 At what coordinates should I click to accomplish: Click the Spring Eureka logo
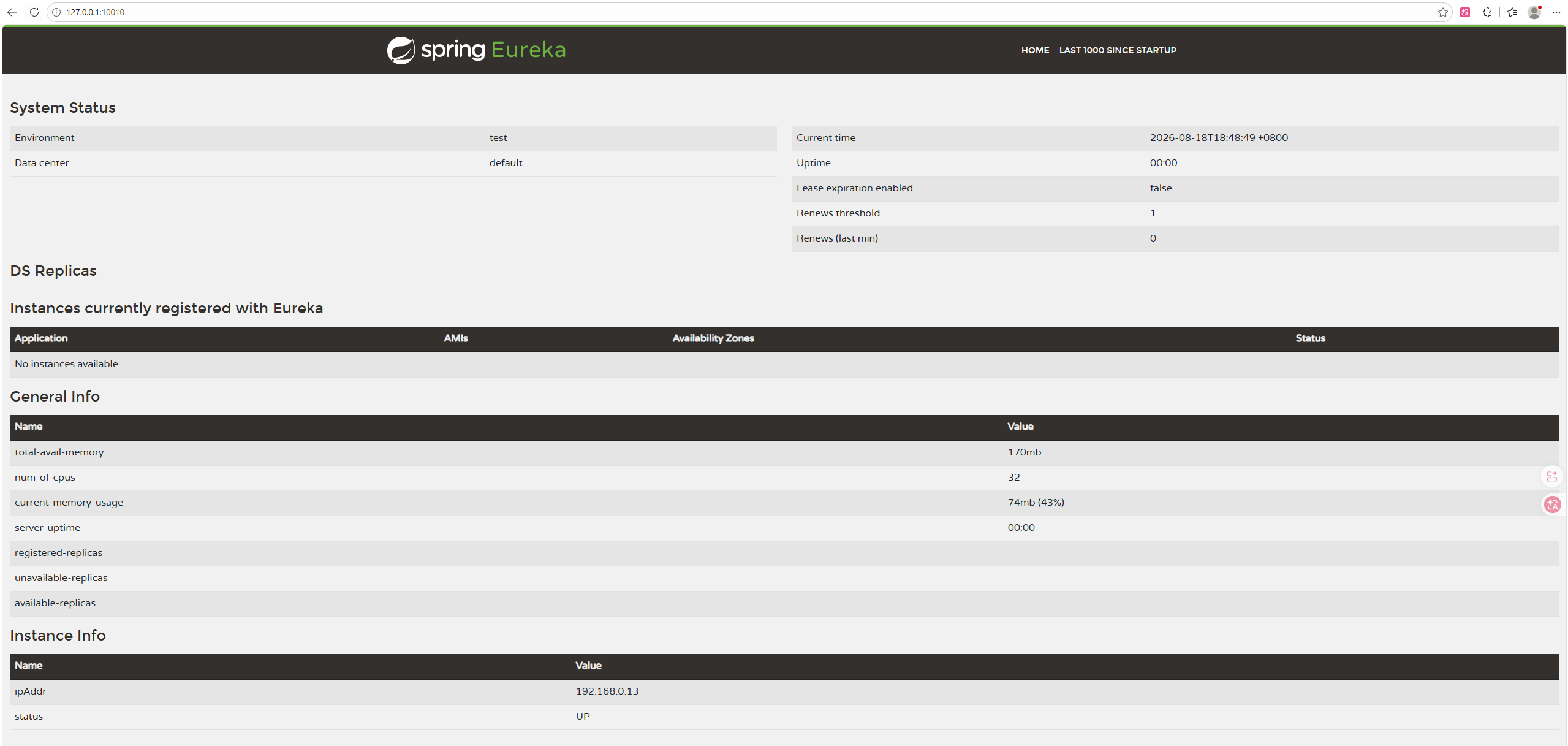pyautogui.click(x=476, y=50)
